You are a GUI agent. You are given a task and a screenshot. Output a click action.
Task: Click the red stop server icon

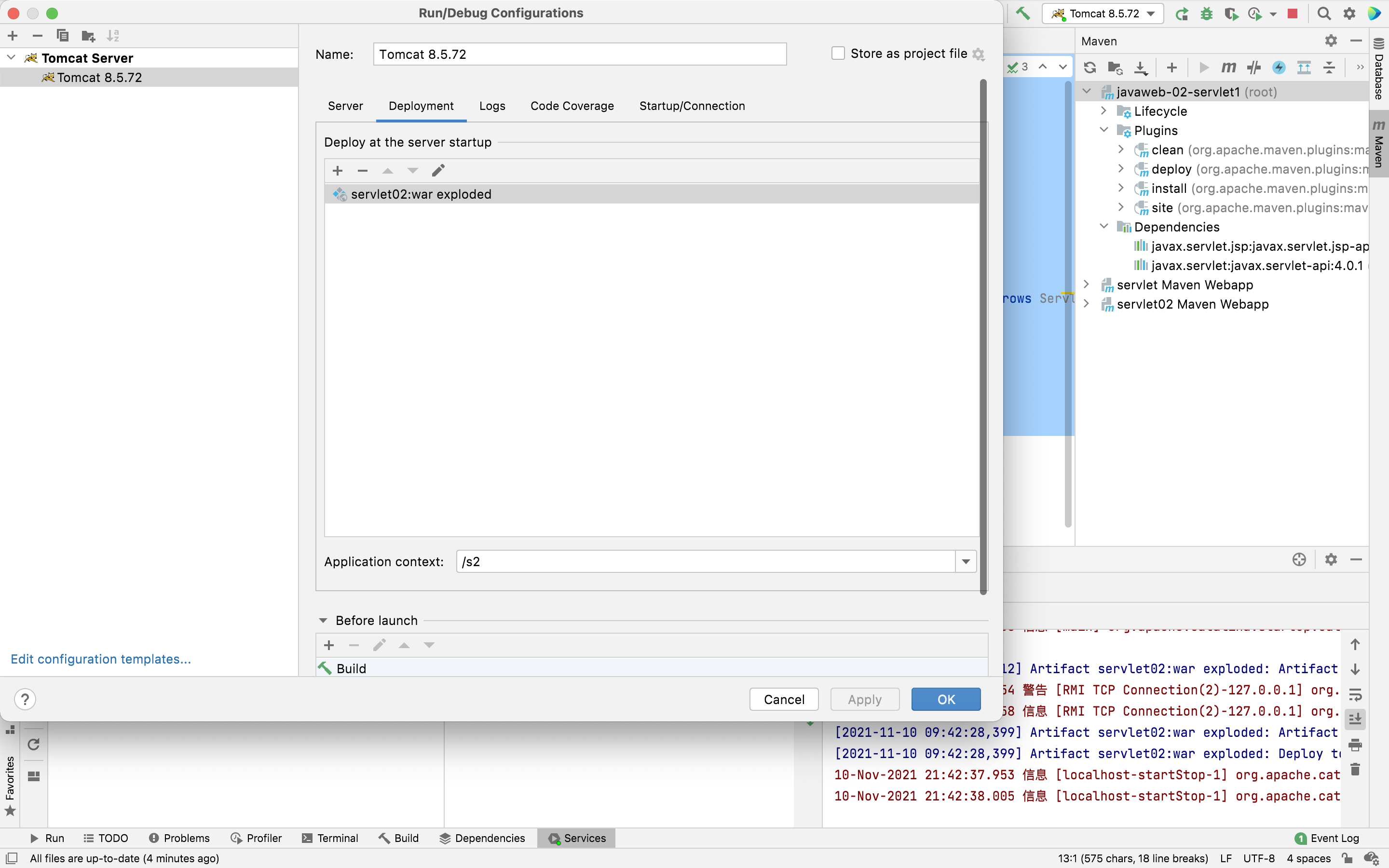(x=1292, y=14)
